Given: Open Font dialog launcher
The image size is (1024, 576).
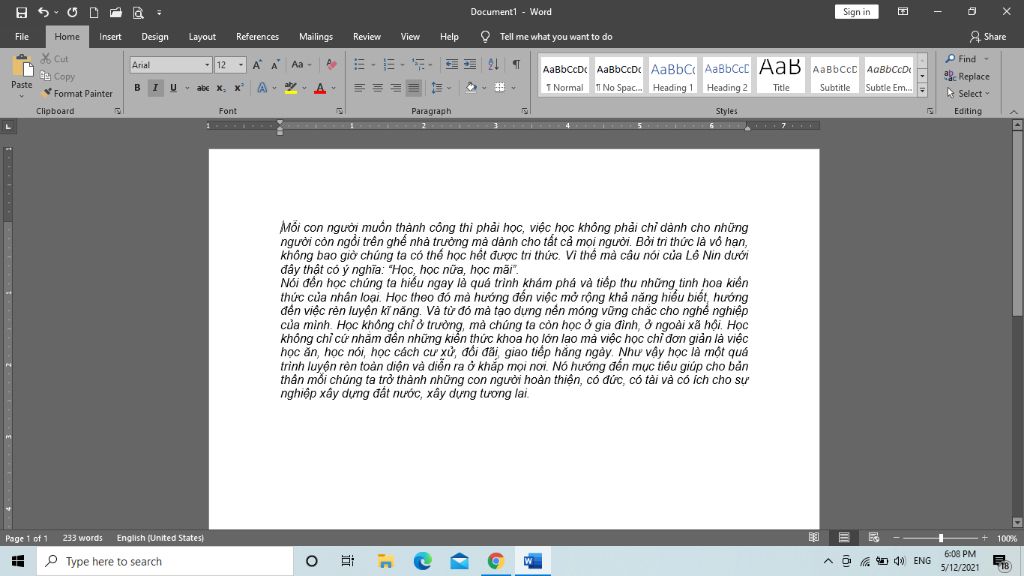Looking at the screenshot, I should 340,111.
